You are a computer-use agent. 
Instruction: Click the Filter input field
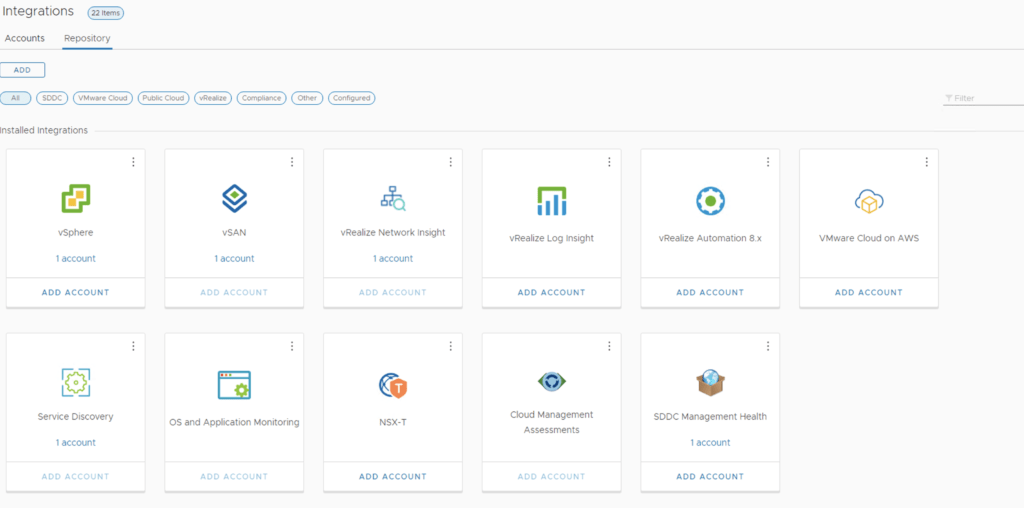tap(986, 98)
